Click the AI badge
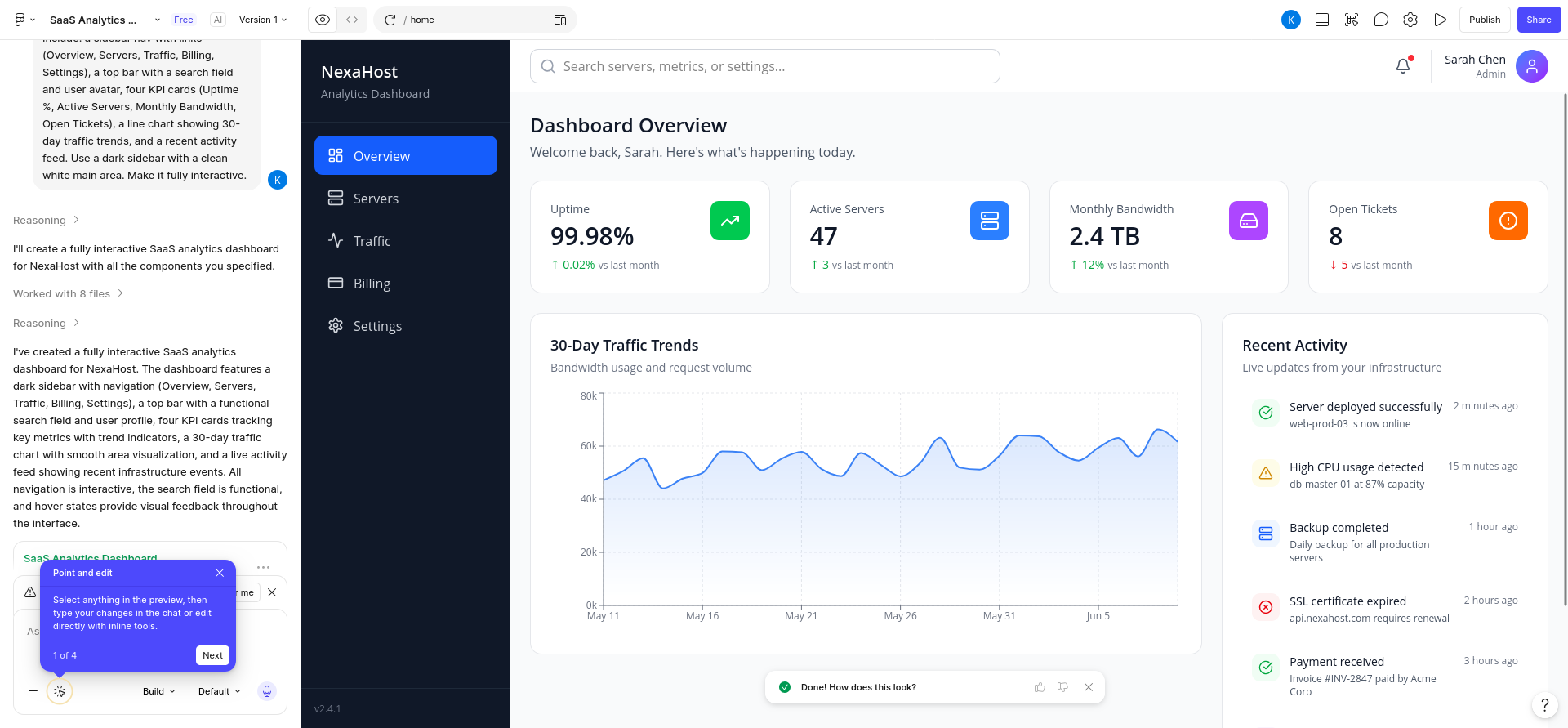This screenshot has width=1568, height=728. pyautogui.click(x=218, y=20)
